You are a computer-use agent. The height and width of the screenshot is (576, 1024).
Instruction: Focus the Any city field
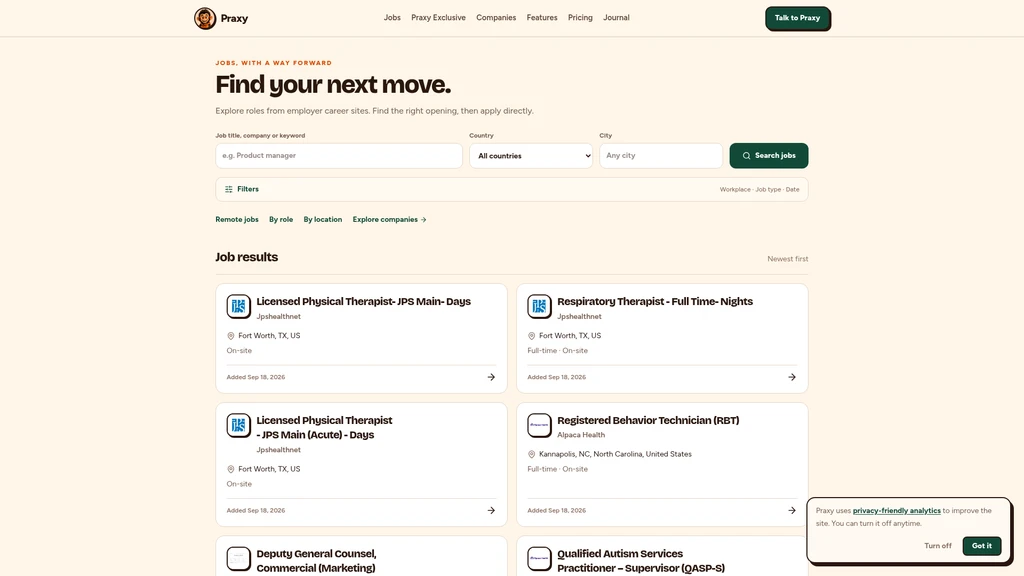(x=661, y=156)
